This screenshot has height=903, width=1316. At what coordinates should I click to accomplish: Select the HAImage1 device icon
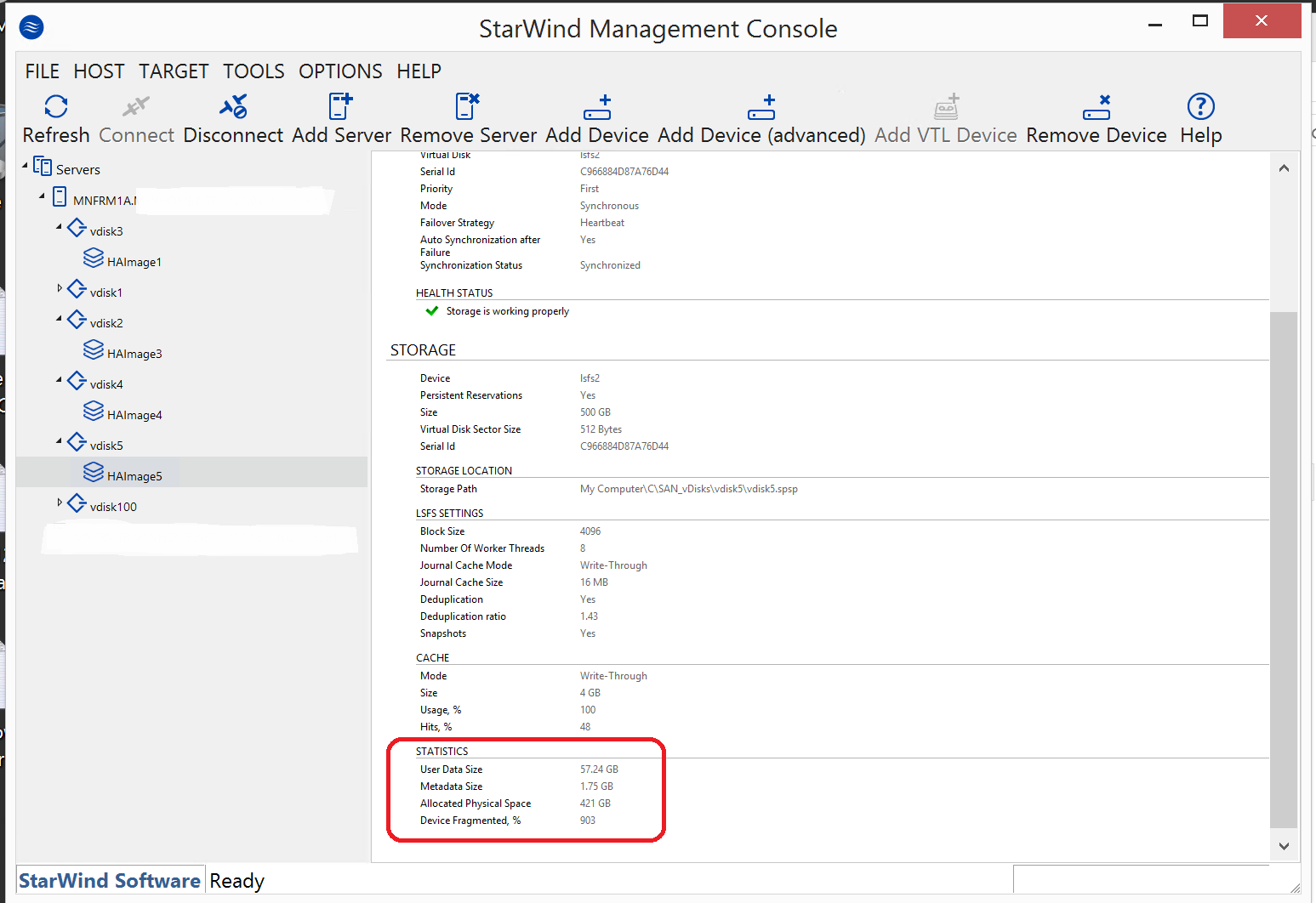[94, 258]
